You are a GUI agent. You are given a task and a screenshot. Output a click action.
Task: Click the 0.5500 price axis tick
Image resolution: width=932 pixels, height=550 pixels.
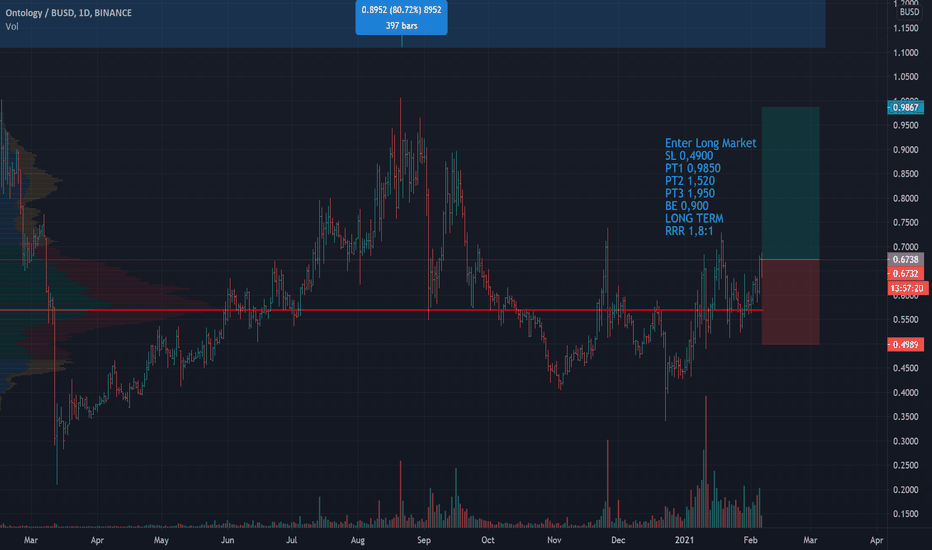(x=905, y=320)
